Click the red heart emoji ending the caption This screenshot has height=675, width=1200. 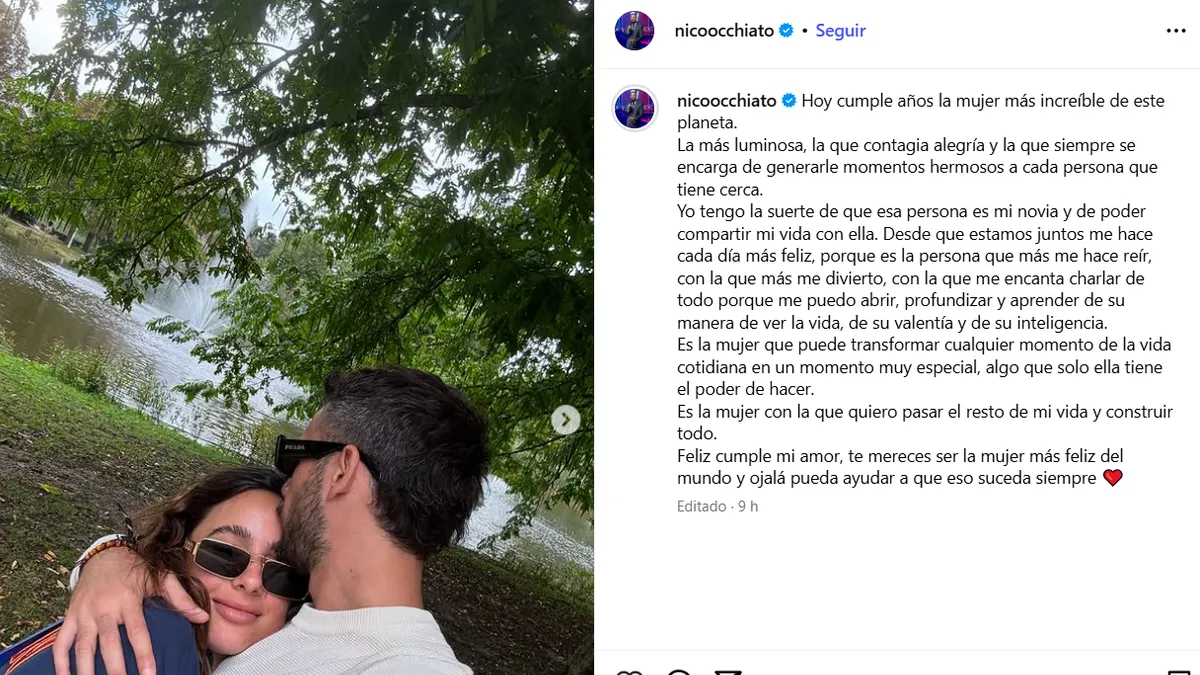tap(1112, 478)
